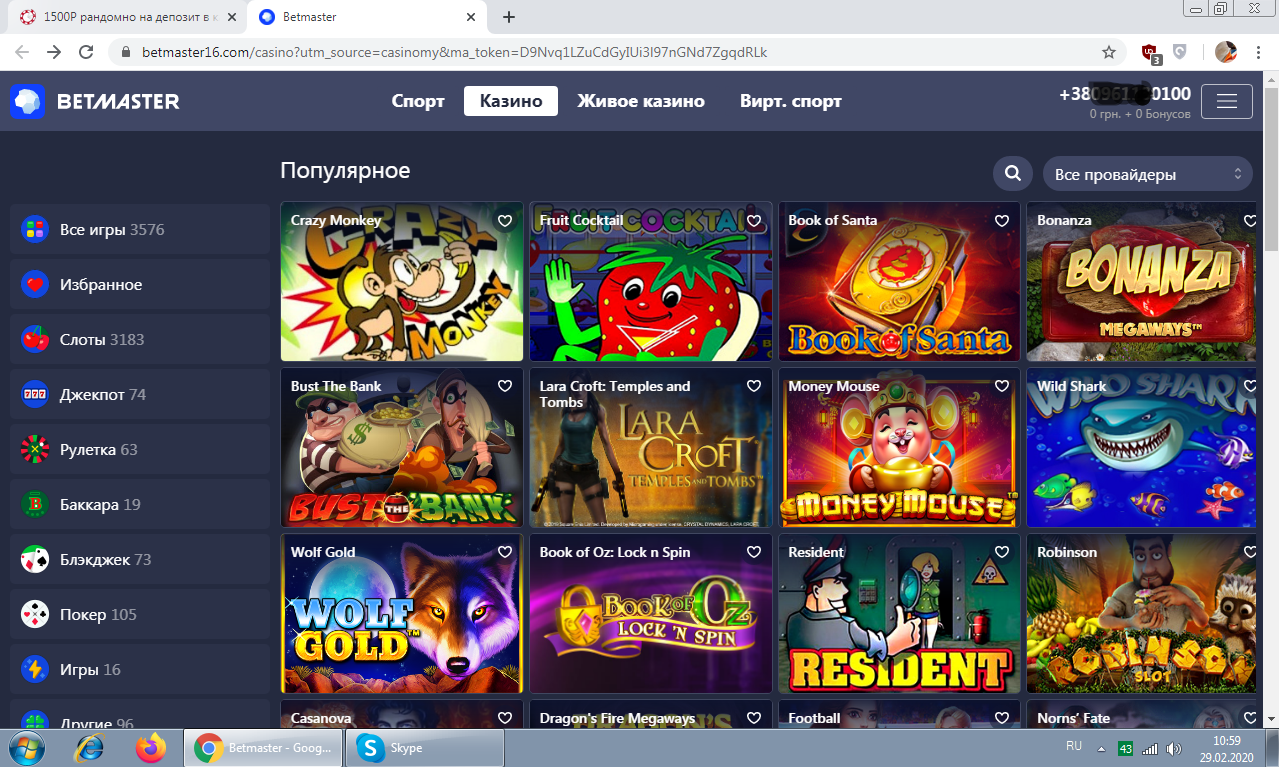Open the Windows Start button
Viewport: 1279px width, 767px height.
(26, 748)
